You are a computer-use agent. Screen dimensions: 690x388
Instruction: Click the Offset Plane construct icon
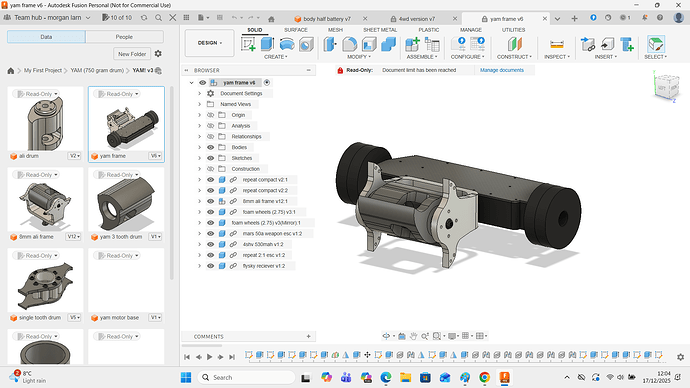click(x=514, y=44)
